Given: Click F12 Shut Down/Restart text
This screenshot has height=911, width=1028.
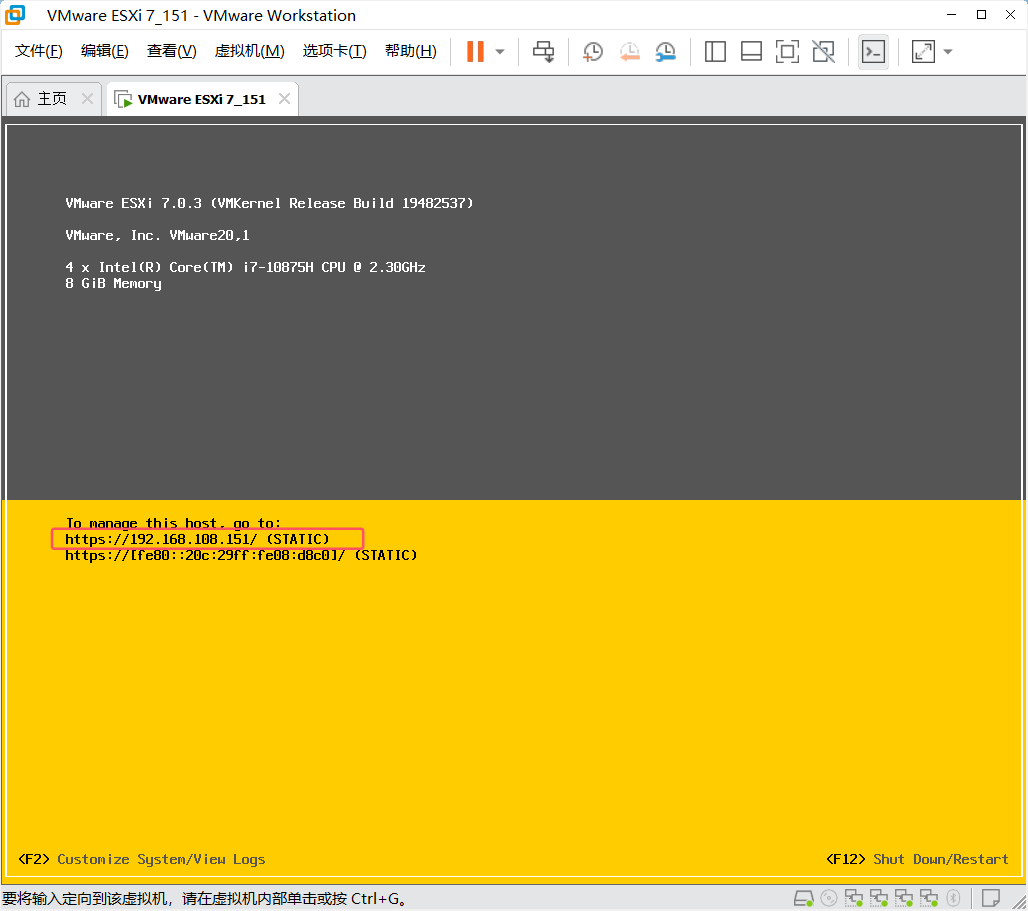Looking at the screenshot, I should pyautogui.click(x=917, y=859).
